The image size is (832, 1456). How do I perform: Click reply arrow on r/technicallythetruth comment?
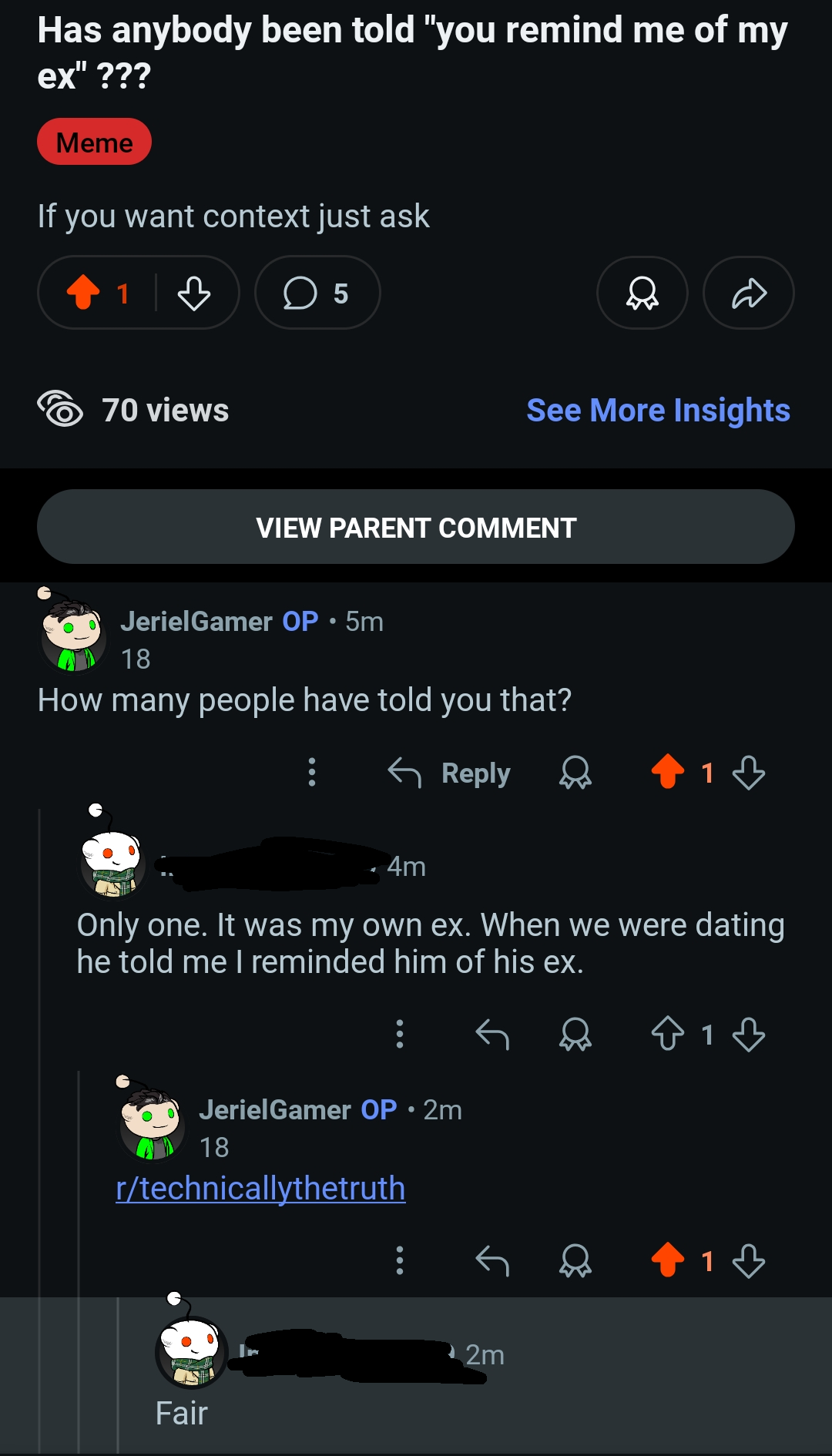492,1260
